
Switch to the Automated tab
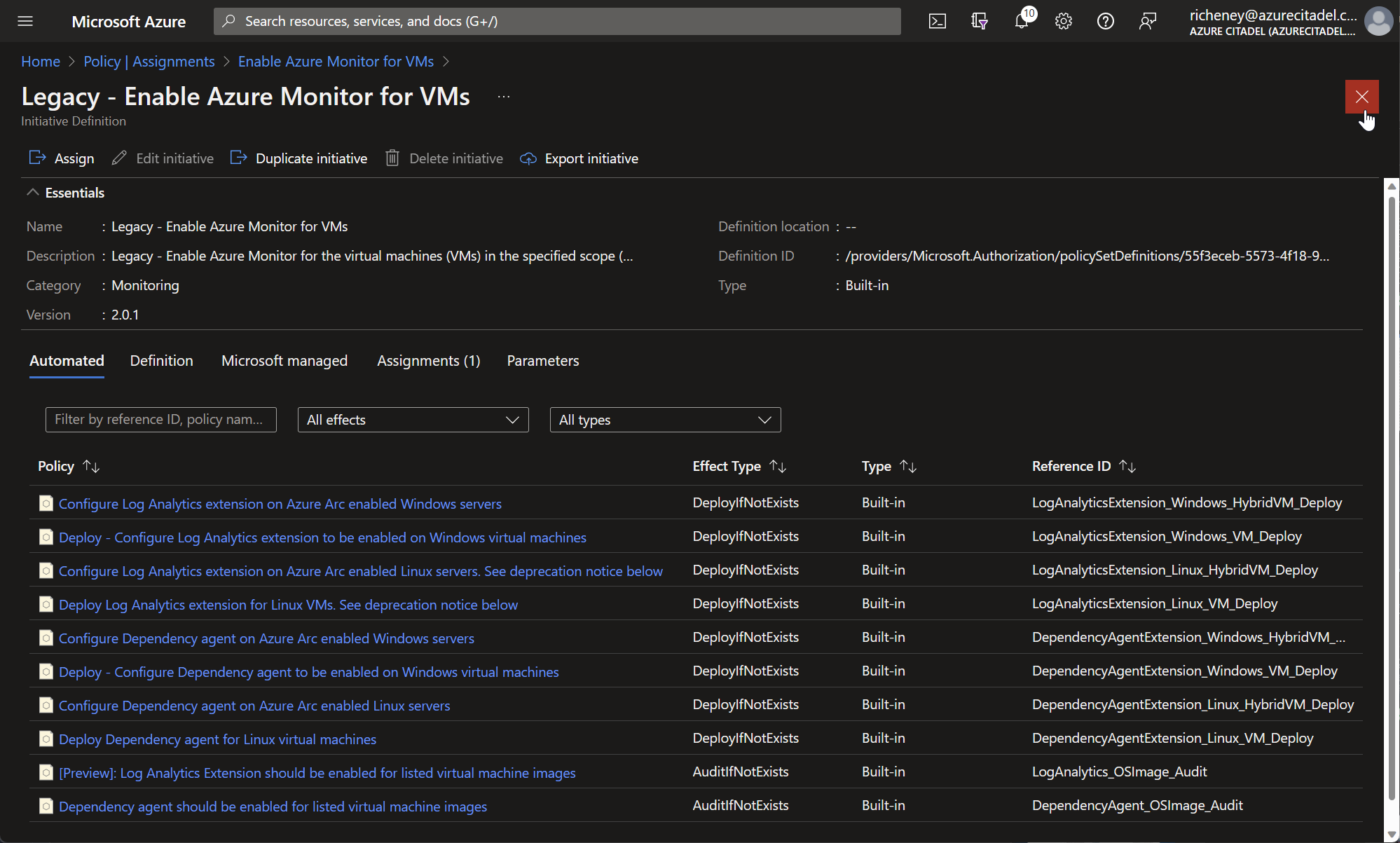(x=67, y=361)
